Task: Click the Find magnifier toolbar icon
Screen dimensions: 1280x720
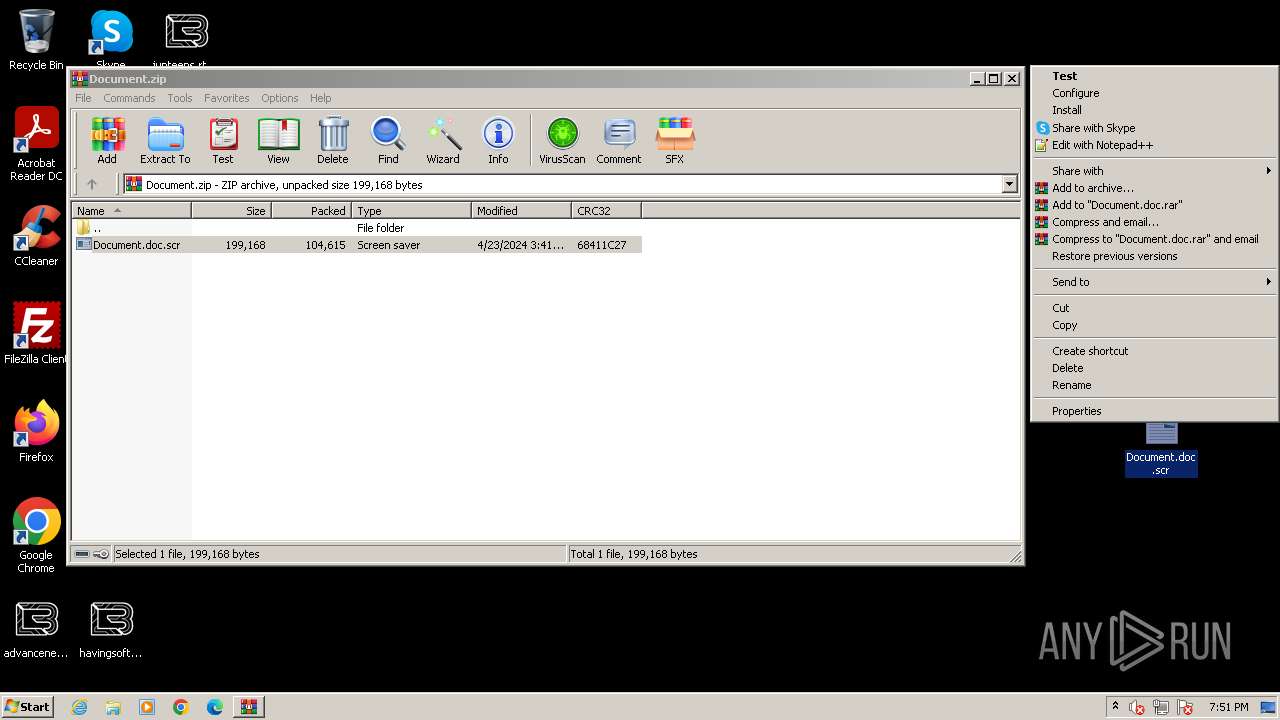Action: pyautogui.click(x=388, y=141)
